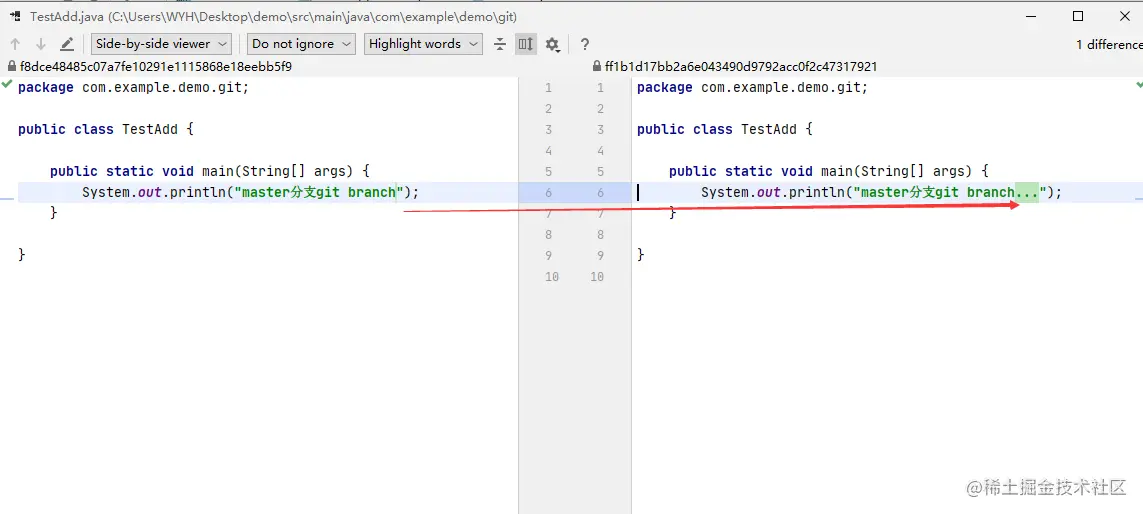Click left revision hash f8dce48485c07a7fe10291e1115868e18eebb5f9

[x=156, y=66]
